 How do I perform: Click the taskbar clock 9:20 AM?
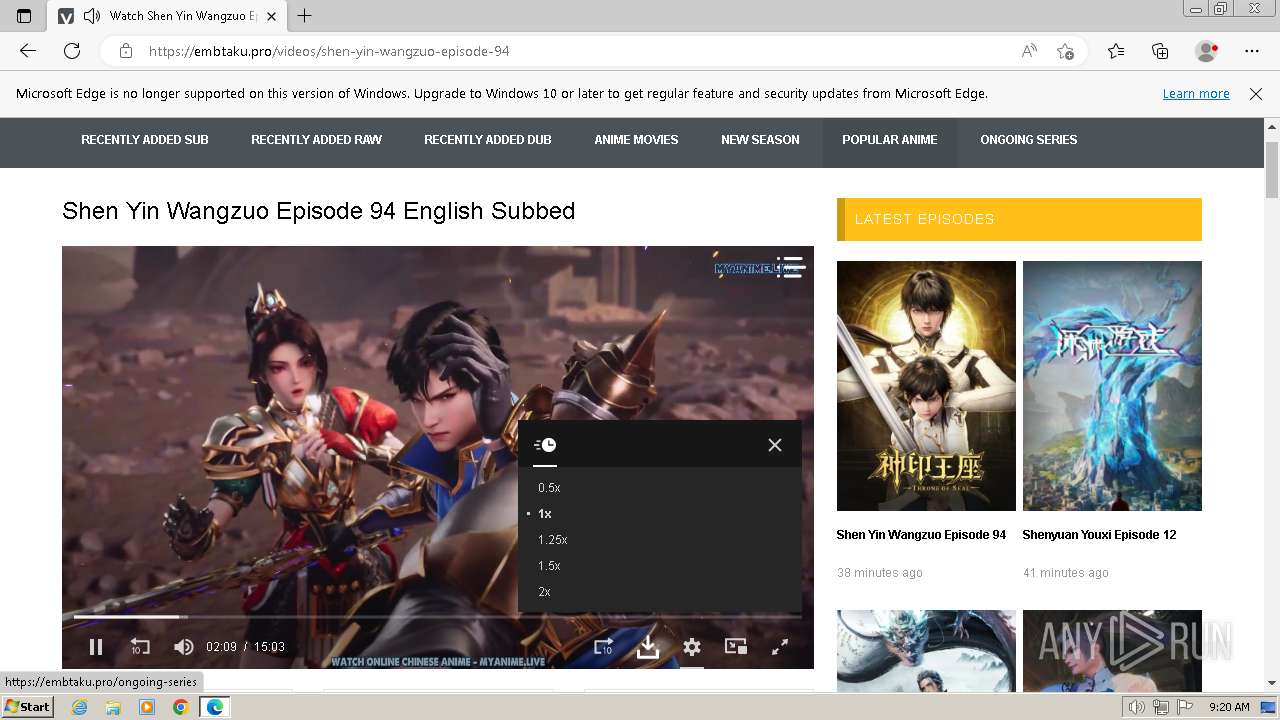(x=1230, y=707)
